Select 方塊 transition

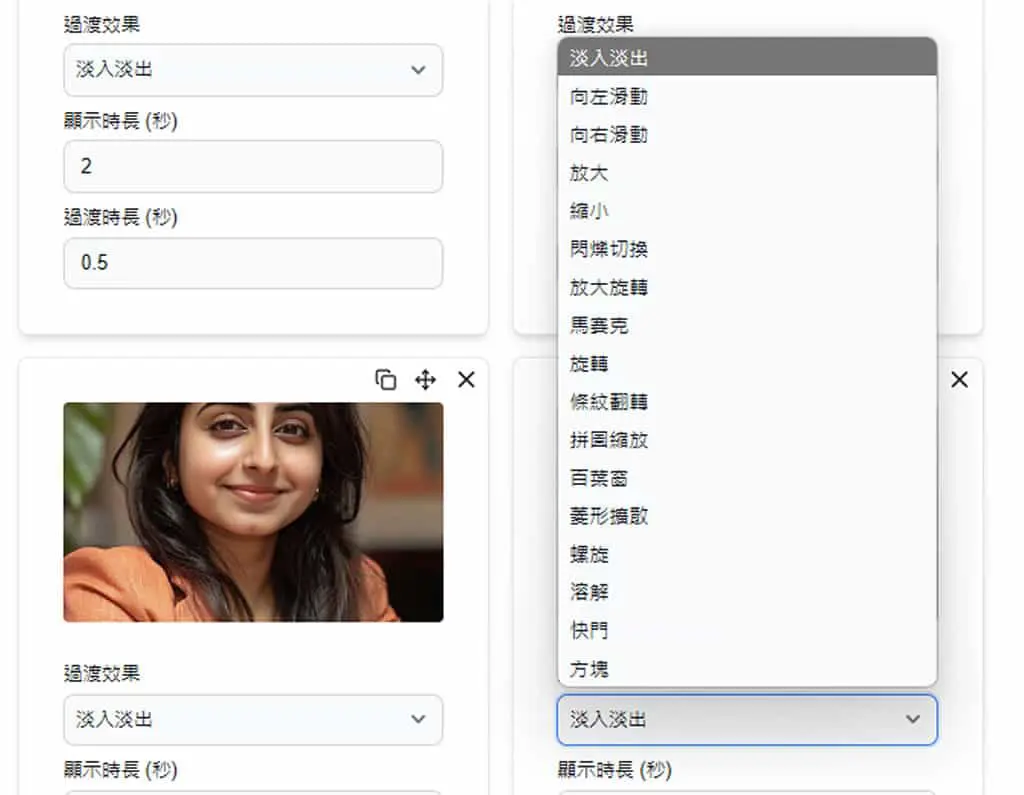point(747,668)
